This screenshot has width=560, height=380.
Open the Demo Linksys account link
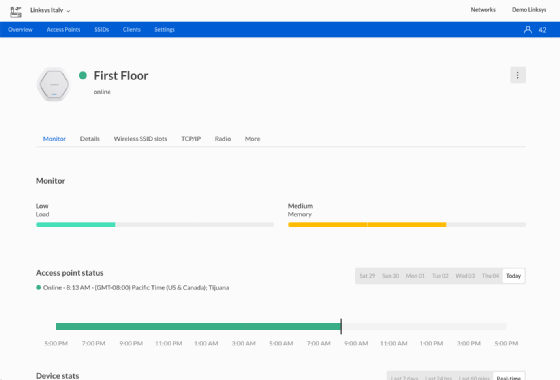click(529, 10)
